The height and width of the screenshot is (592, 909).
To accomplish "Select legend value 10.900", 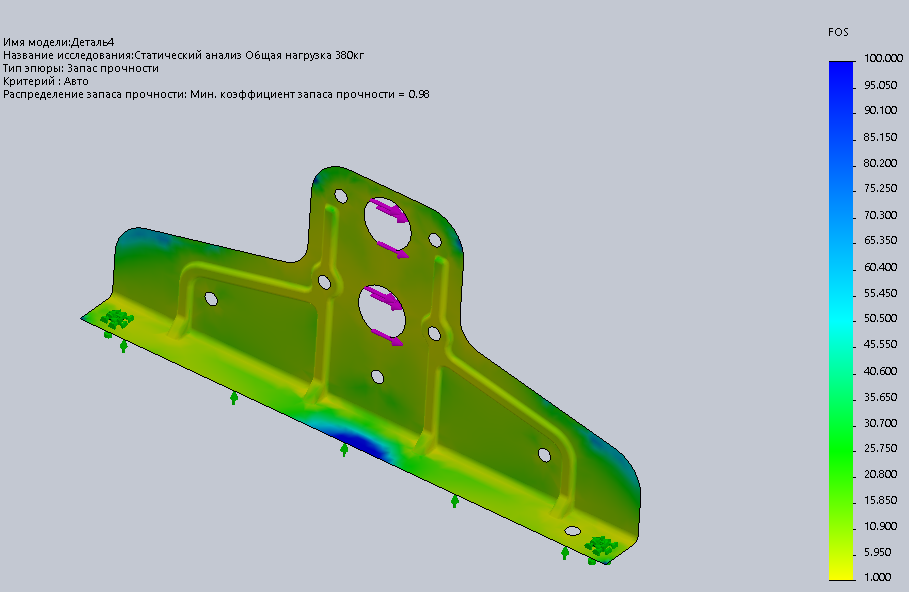I will [881, 526].
